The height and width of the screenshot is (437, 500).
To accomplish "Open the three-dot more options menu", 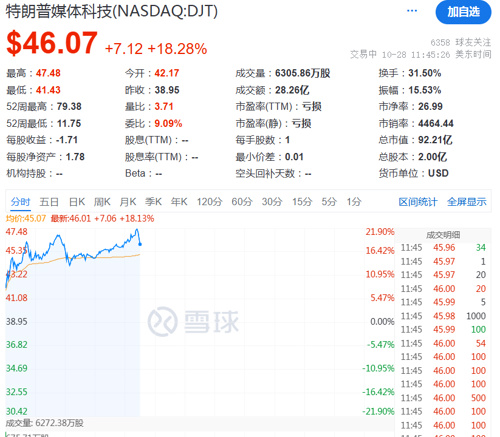I will (x=412, y=11).
